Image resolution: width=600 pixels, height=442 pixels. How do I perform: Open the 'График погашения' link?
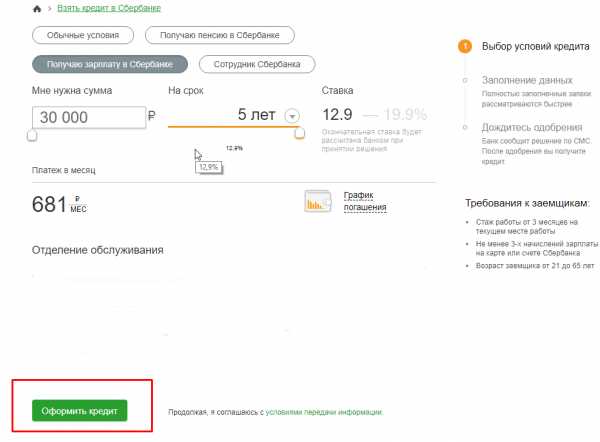(364, 201)
